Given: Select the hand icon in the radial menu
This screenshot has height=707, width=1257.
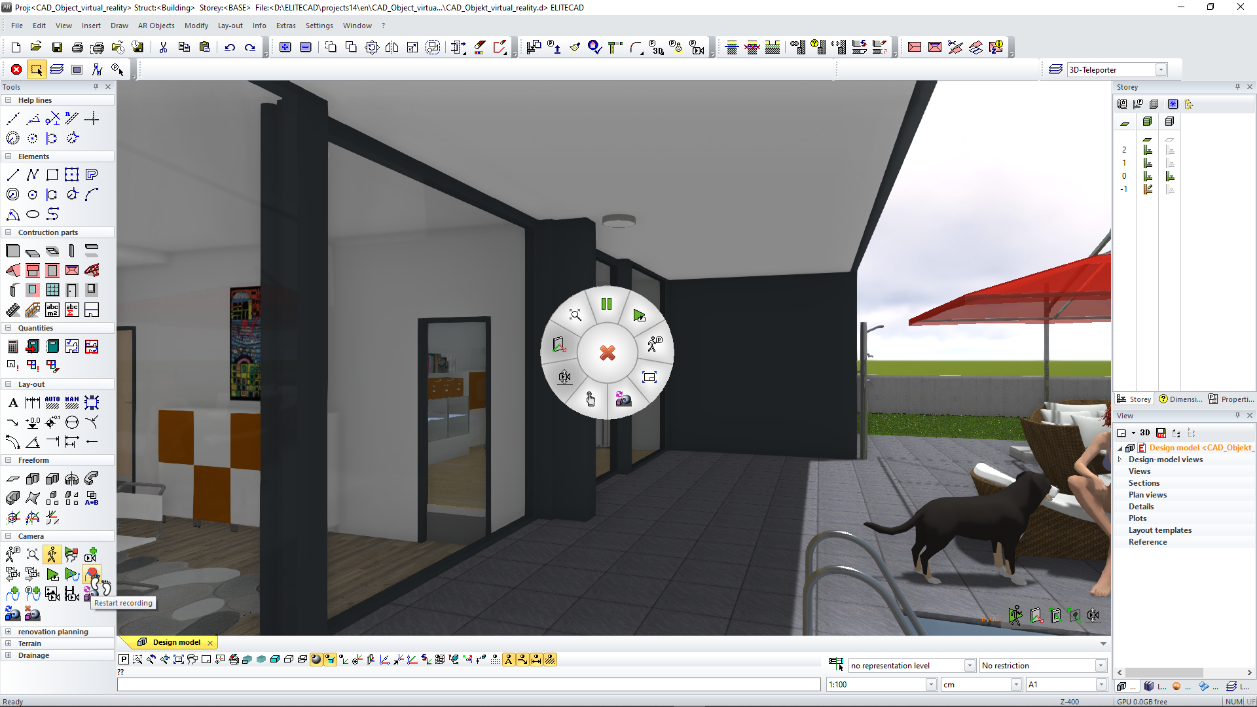Looking at the screenshot, I should click(x=590, y=400).
